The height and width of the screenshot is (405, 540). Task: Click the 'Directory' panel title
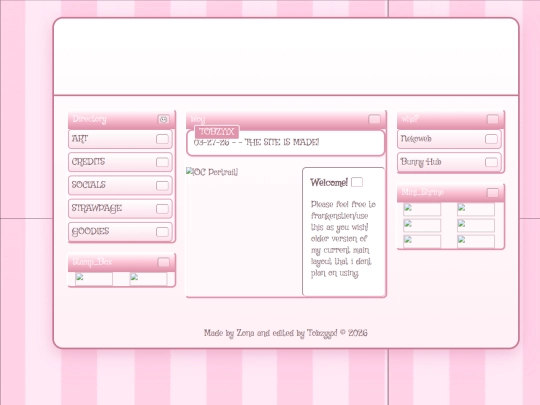89,119
